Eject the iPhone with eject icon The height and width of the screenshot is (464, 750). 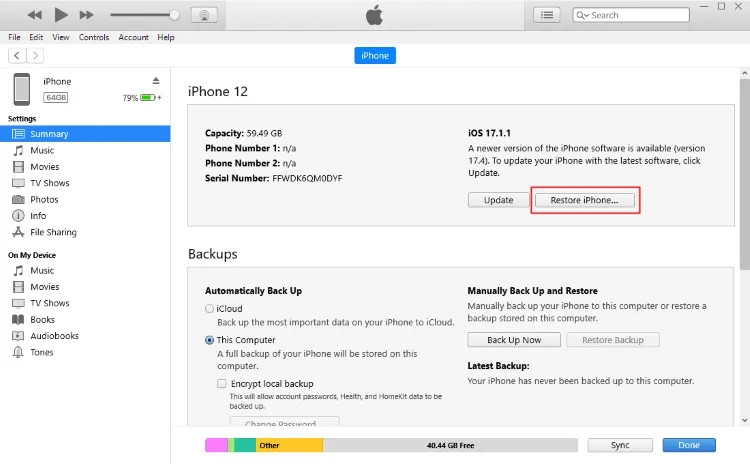[x=156, y=80]
